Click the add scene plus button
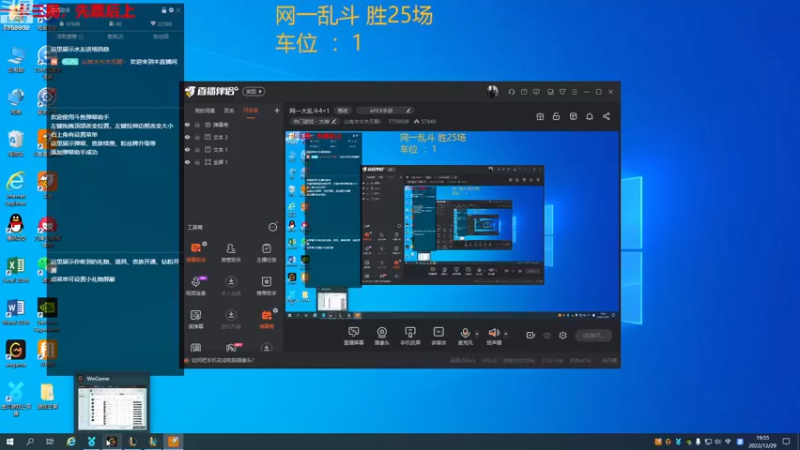This screenshot has height=450, width=800. (x=277, y=110)
